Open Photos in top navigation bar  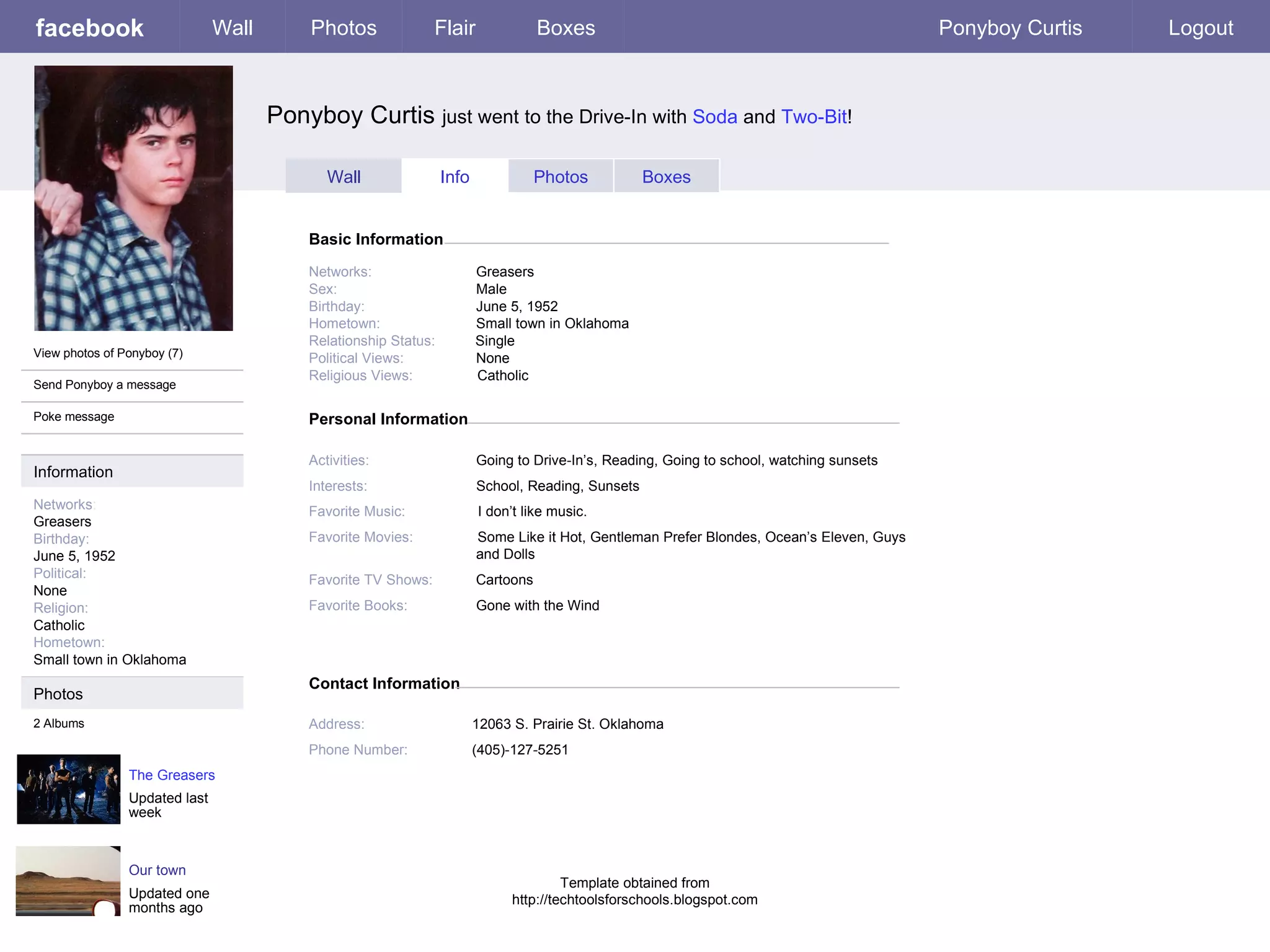344,28
